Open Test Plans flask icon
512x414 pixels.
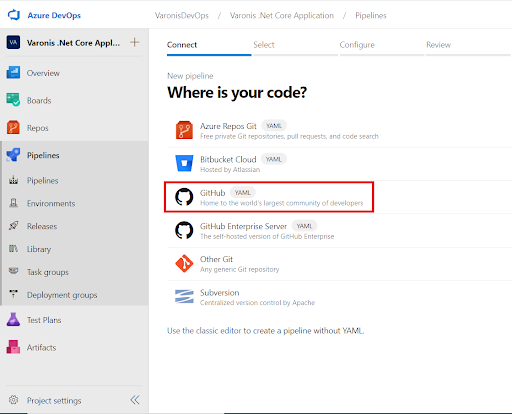click(x=13, y=320)
